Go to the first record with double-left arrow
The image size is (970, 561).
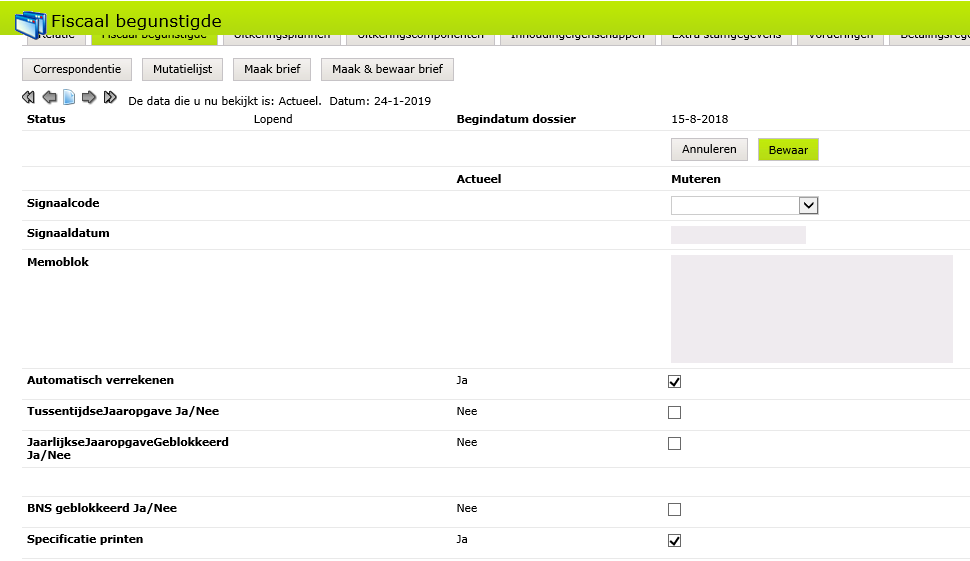[x=28, y=98]
